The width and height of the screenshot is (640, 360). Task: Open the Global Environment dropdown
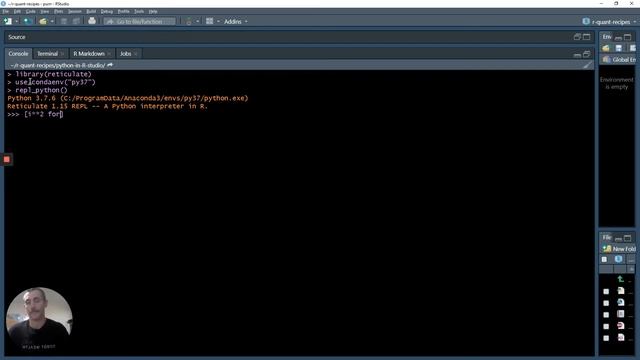pos(620,60)
